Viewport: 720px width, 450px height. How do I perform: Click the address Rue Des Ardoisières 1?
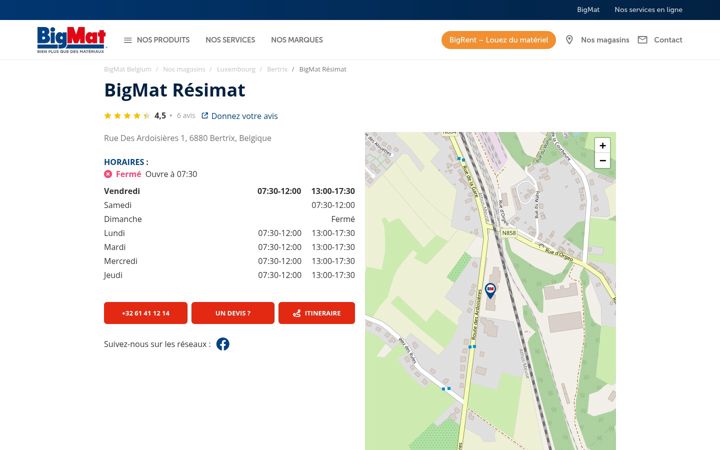click(x=187, y=138)
